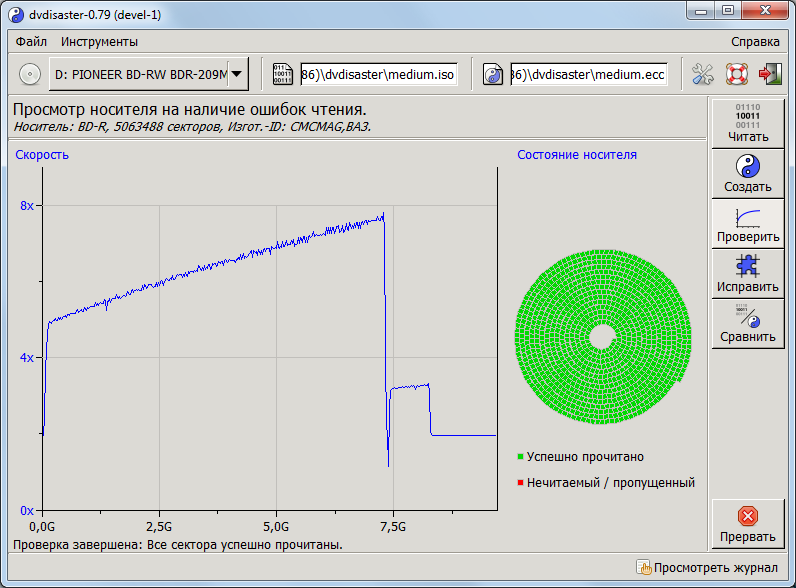Viewport: 796px width, 588px height.
Task: Click the Читать (Read) button
Action: (x=748, y=122)
